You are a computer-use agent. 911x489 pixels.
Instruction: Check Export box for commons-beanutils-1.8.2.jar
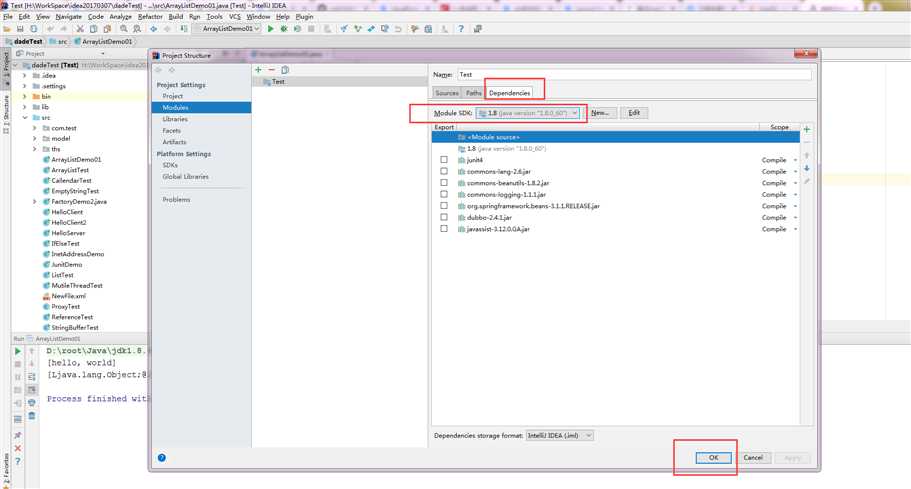tap(444, 183)
